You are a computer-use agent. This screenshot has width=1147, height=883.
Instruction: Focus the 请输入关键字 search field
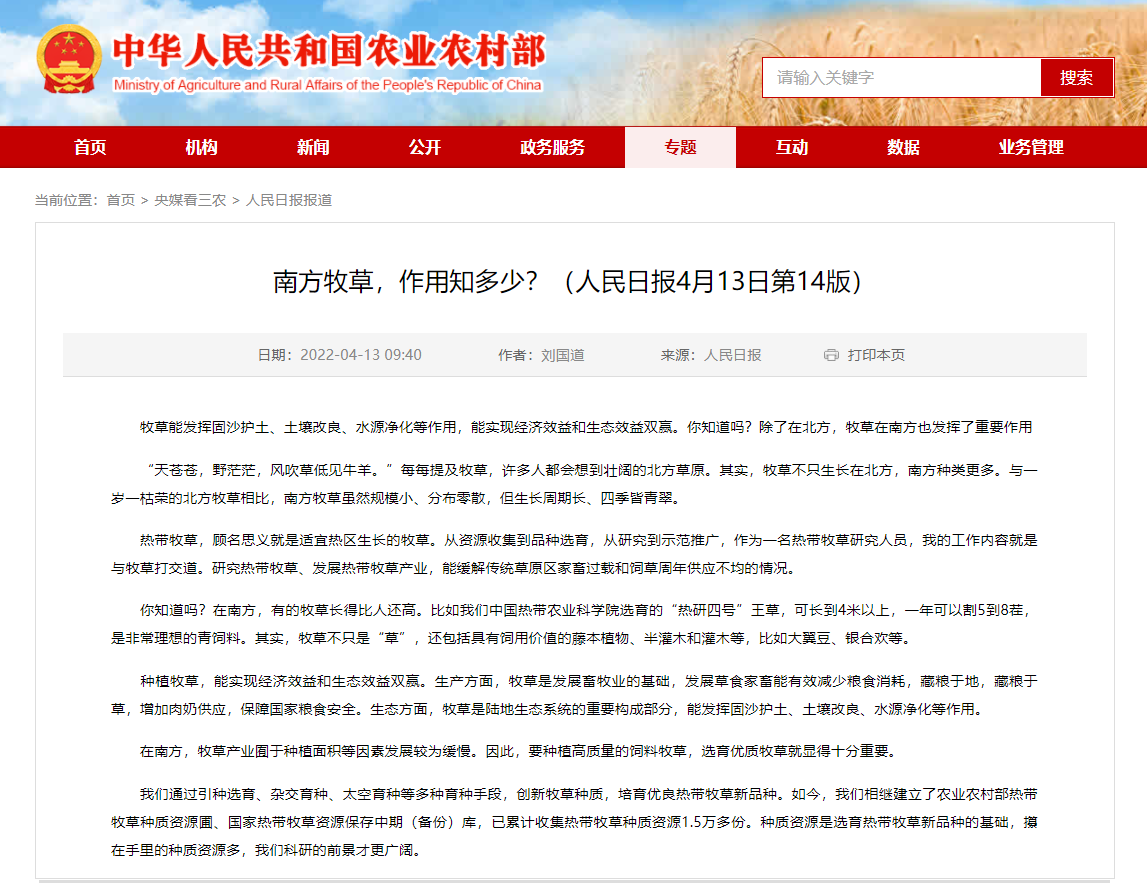901,78
